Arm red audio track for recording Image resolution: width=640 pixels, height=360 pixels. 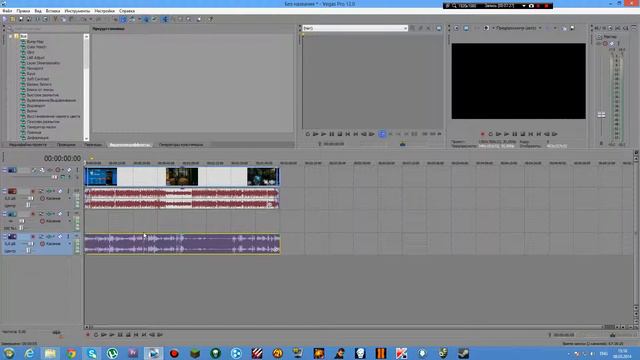(x=33, y=191)
